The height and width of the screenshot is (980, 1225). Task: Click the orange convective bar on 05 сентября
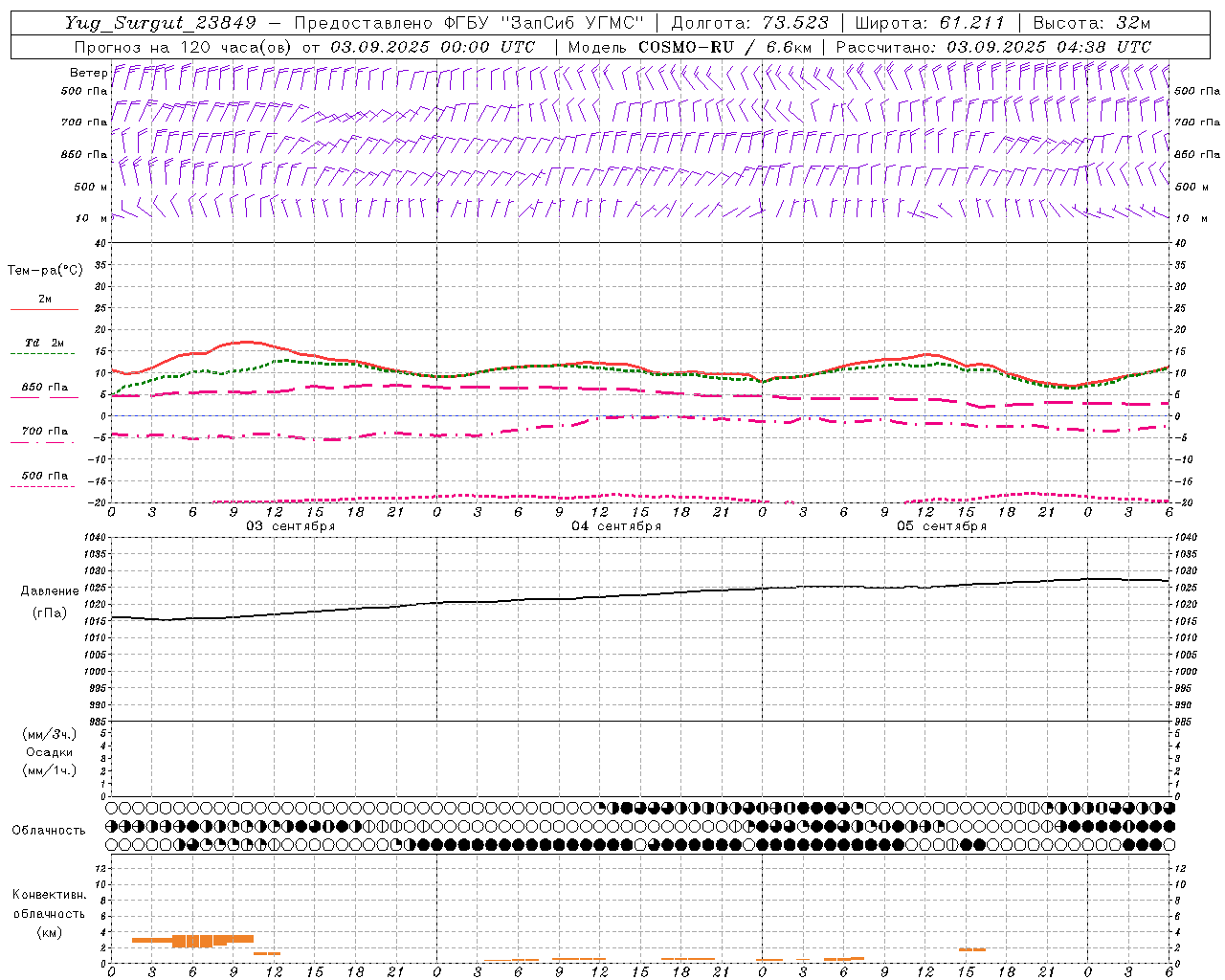click(972, 949)
